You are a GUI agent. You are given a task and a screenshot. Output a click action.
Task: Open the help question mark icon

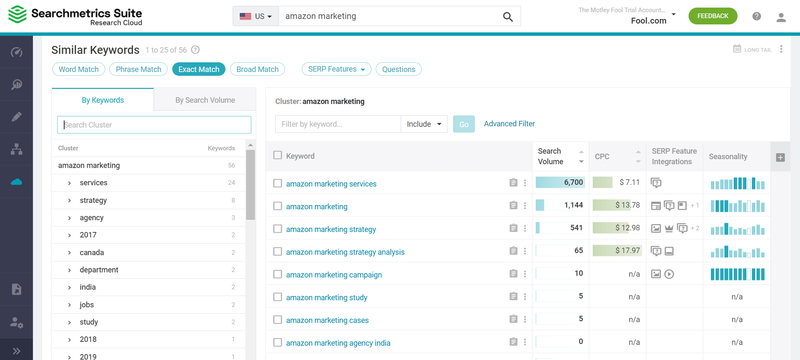[757, 16]
